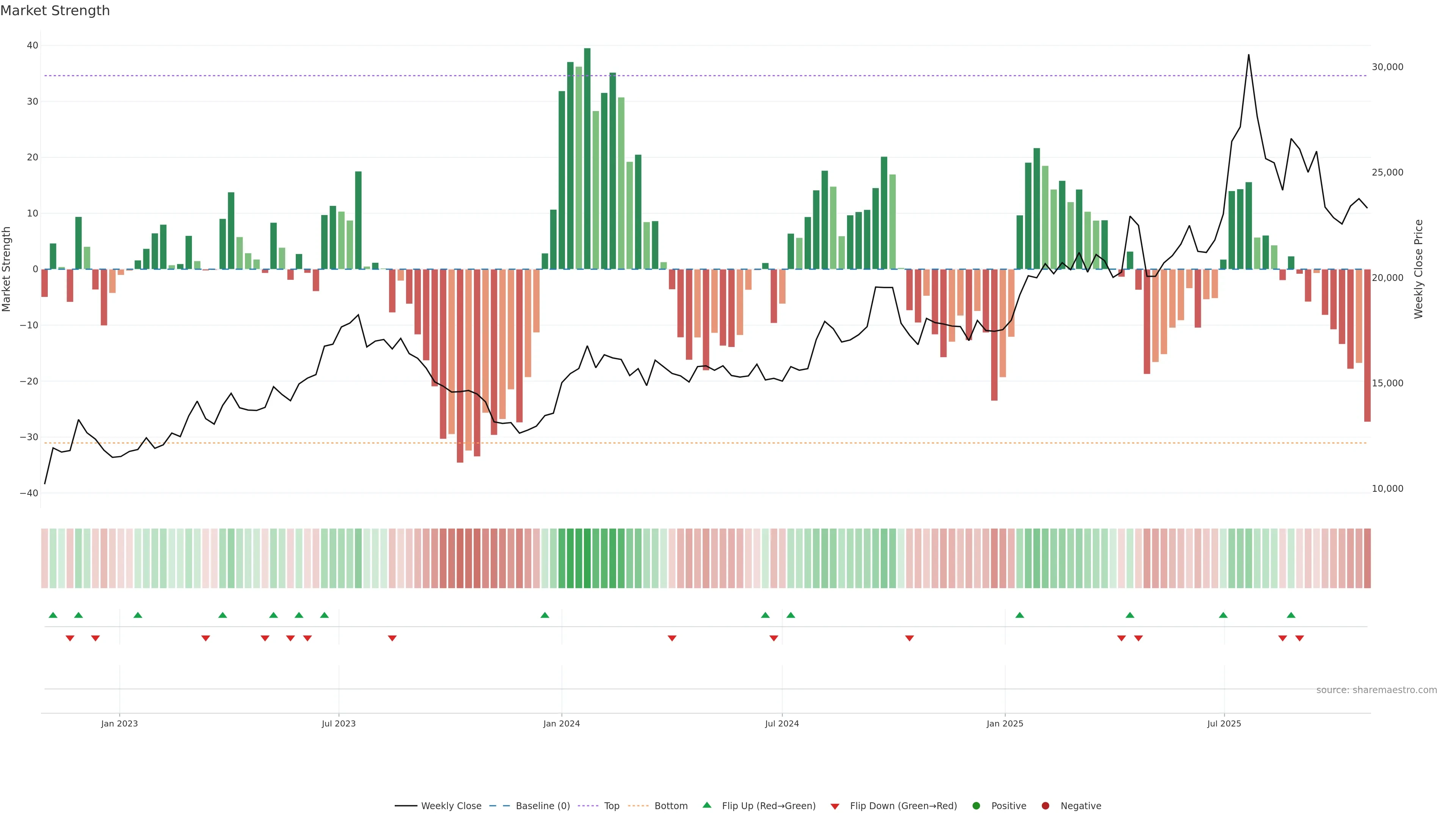Screen dimensions: 1456x819
Task: Click leftmost green flip-up triangle marker
Action: pyautogui.click(x=53, y=615)
